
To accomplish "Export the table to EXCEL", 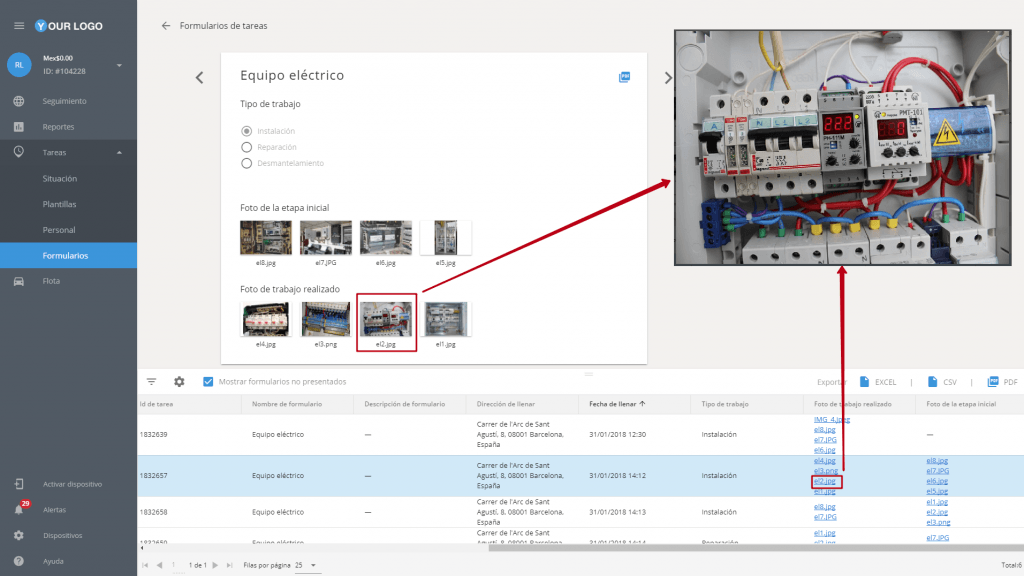I will pos(878,382).
